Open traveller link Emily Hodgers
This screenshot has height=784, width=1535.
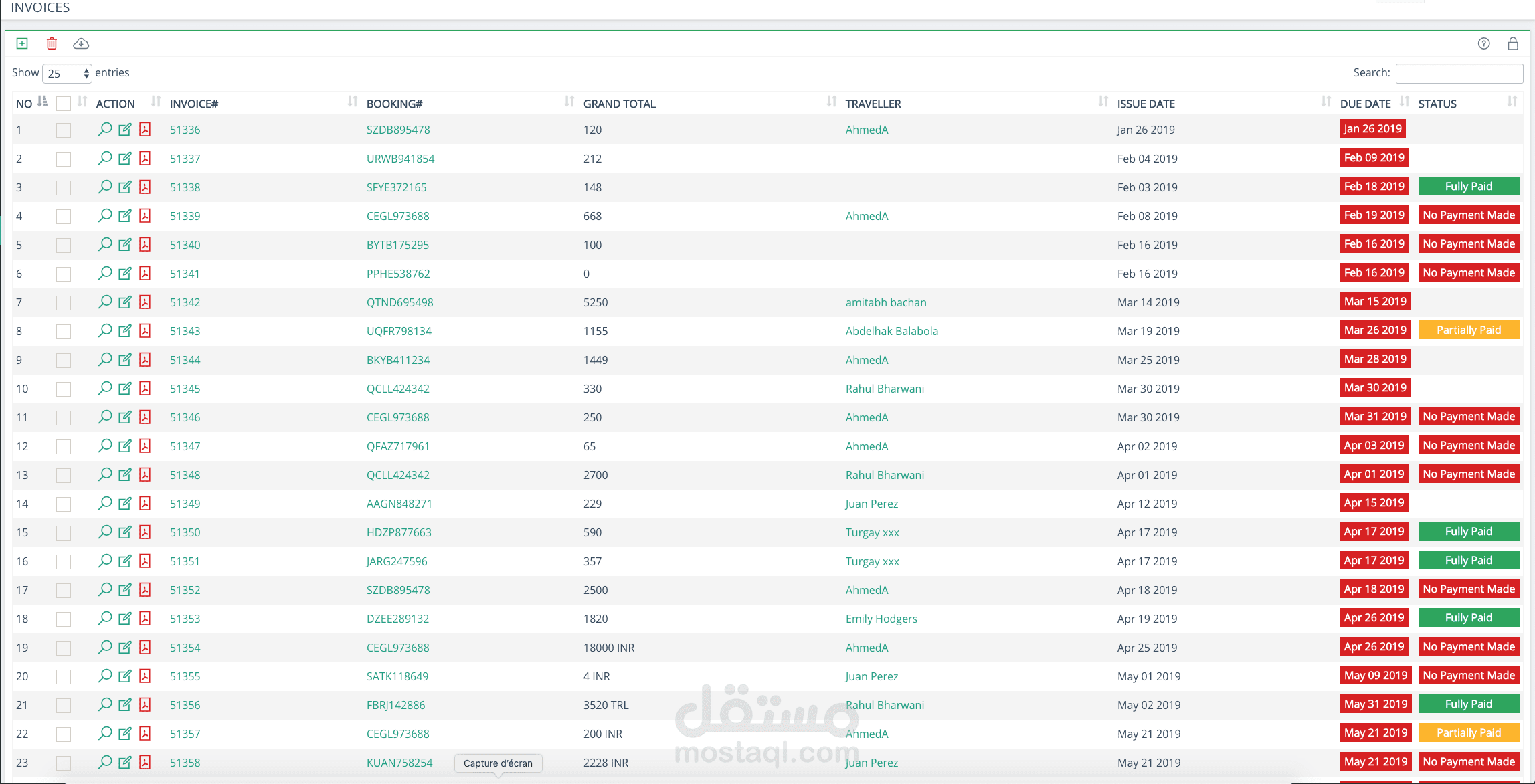point(881,619)
